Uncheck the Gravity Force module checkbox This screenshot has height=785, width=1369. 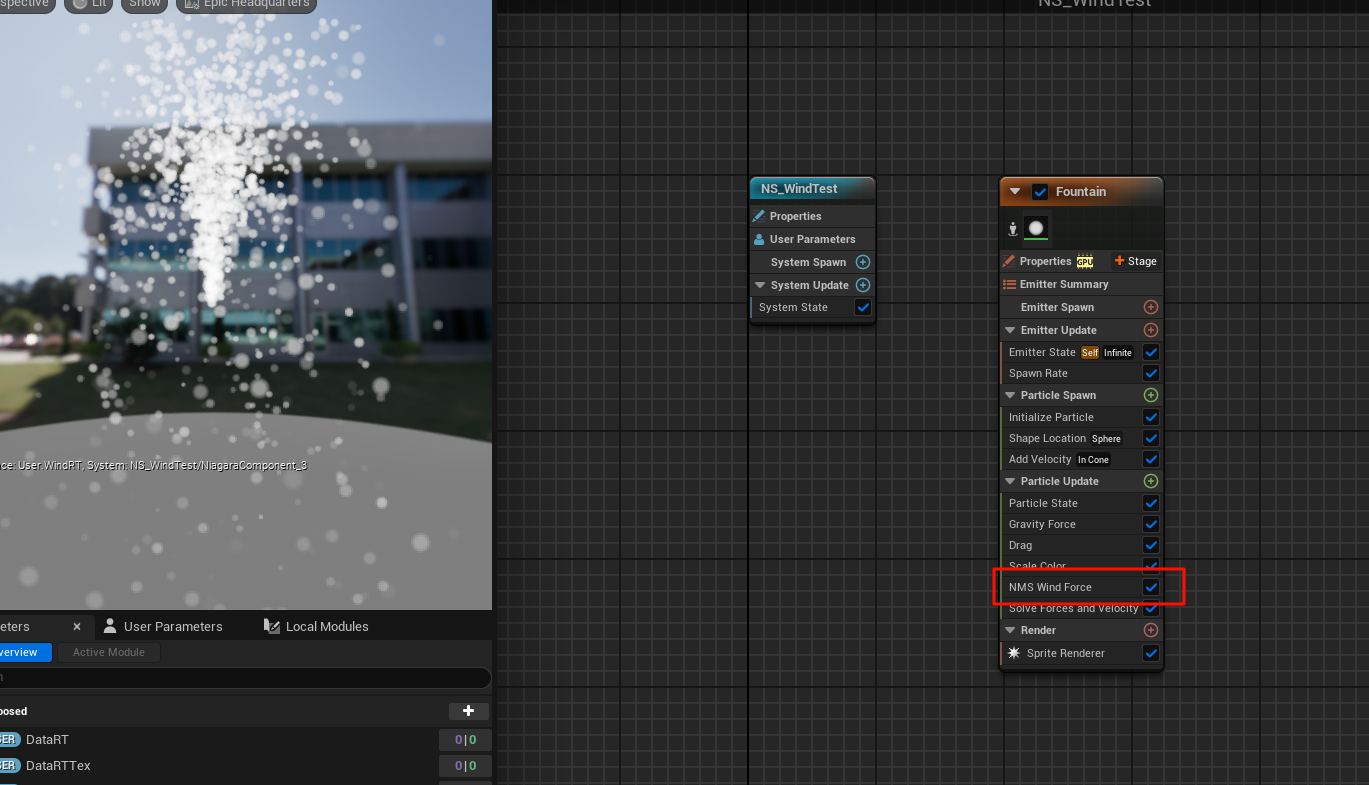[x=1151, y=524]
